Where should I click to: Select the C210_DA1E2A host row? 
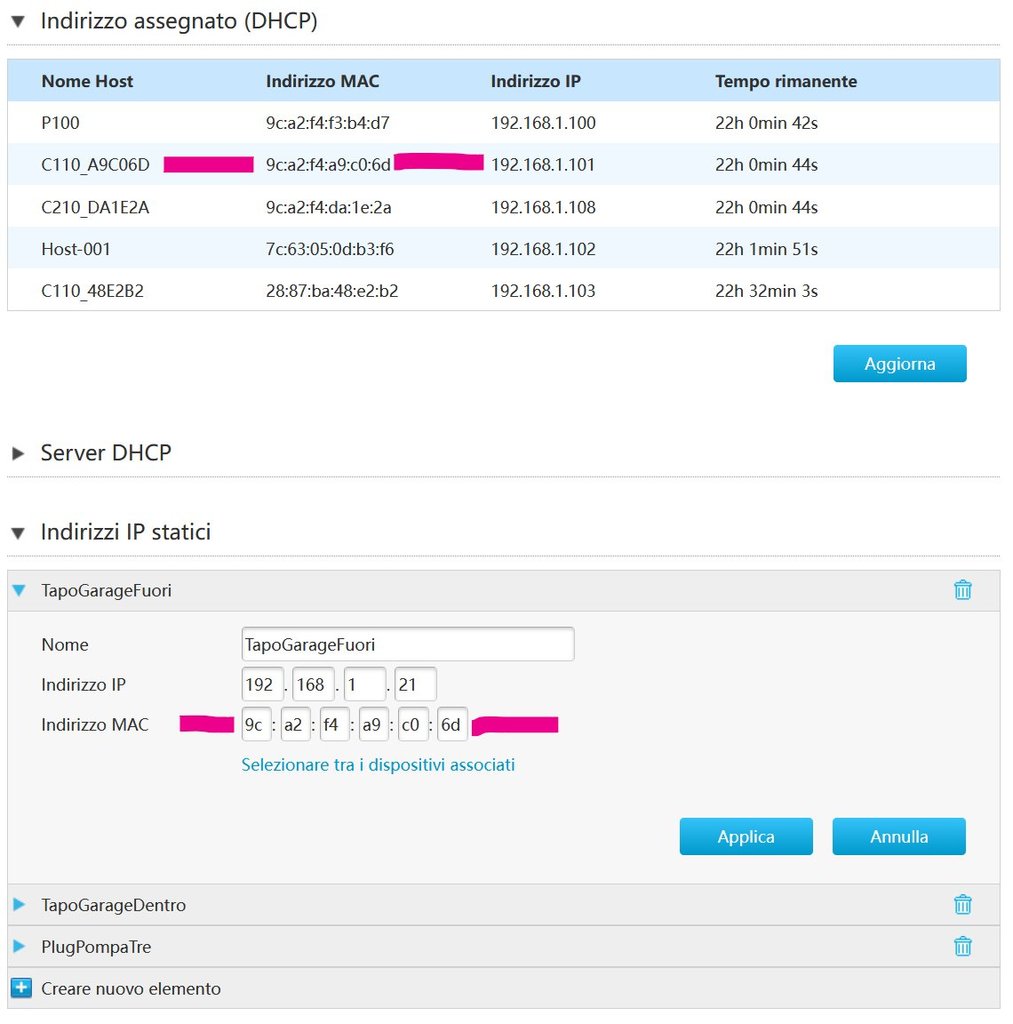coord(504,207)
